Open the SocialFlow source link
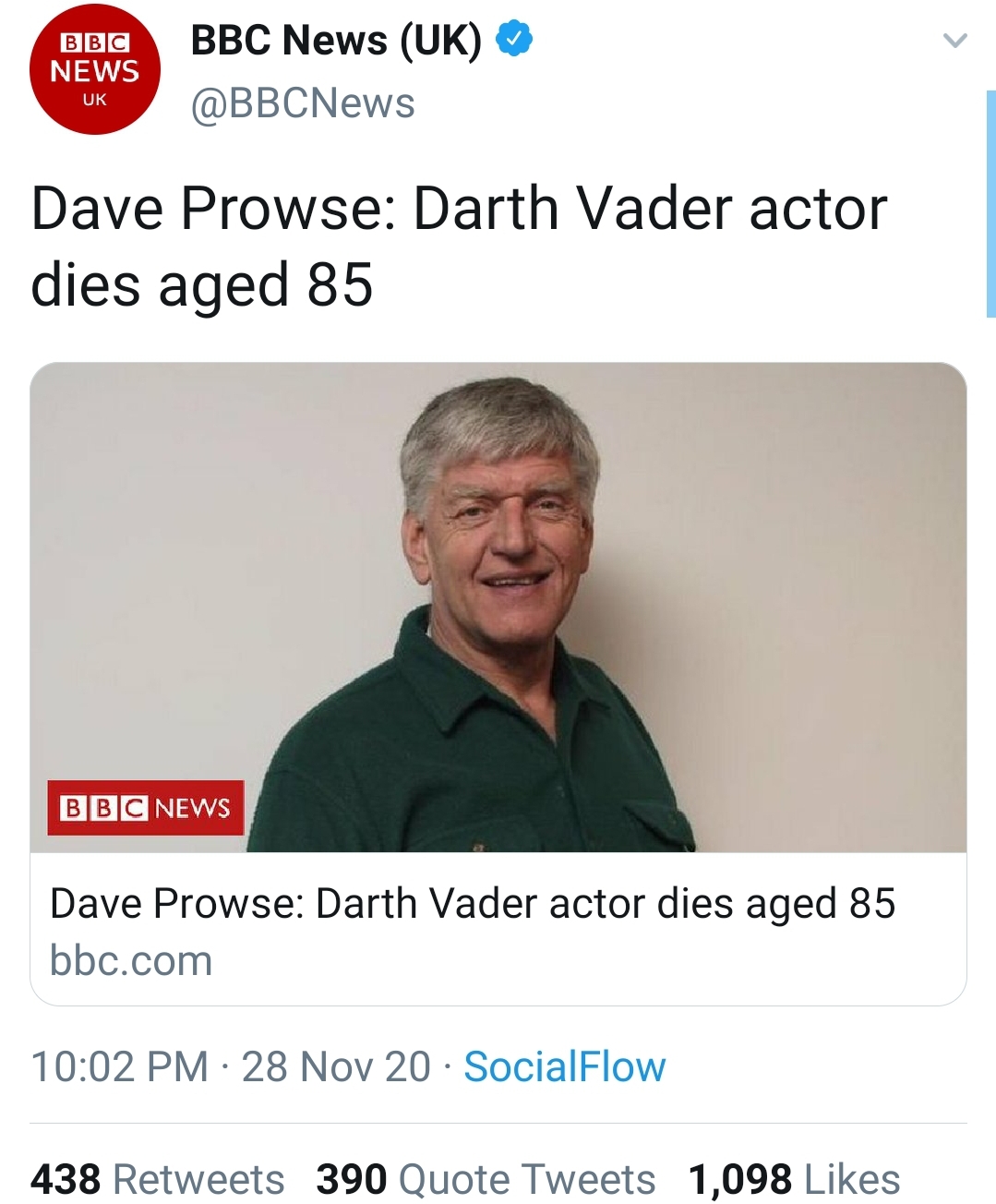 (564, 1066)
